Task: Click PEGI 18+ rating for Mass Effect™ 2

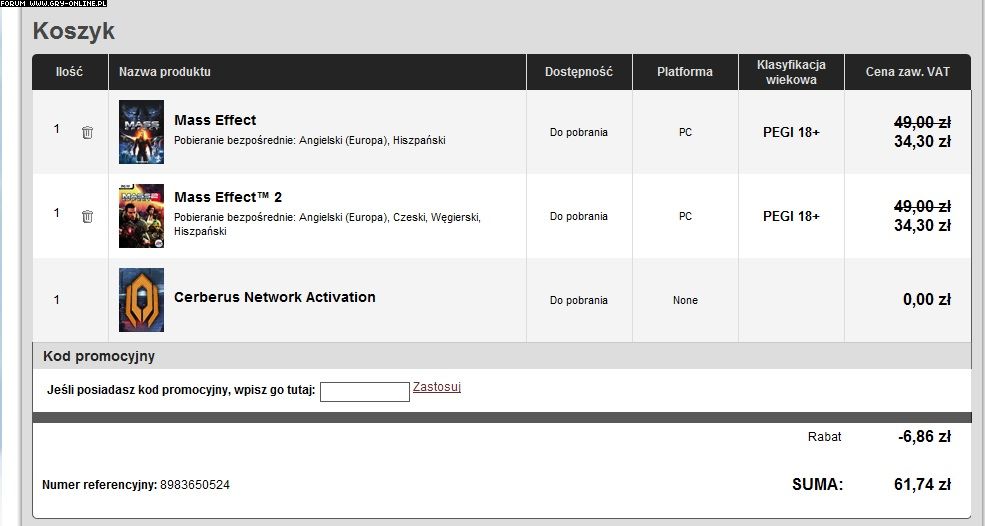Action: click(791, 216)
